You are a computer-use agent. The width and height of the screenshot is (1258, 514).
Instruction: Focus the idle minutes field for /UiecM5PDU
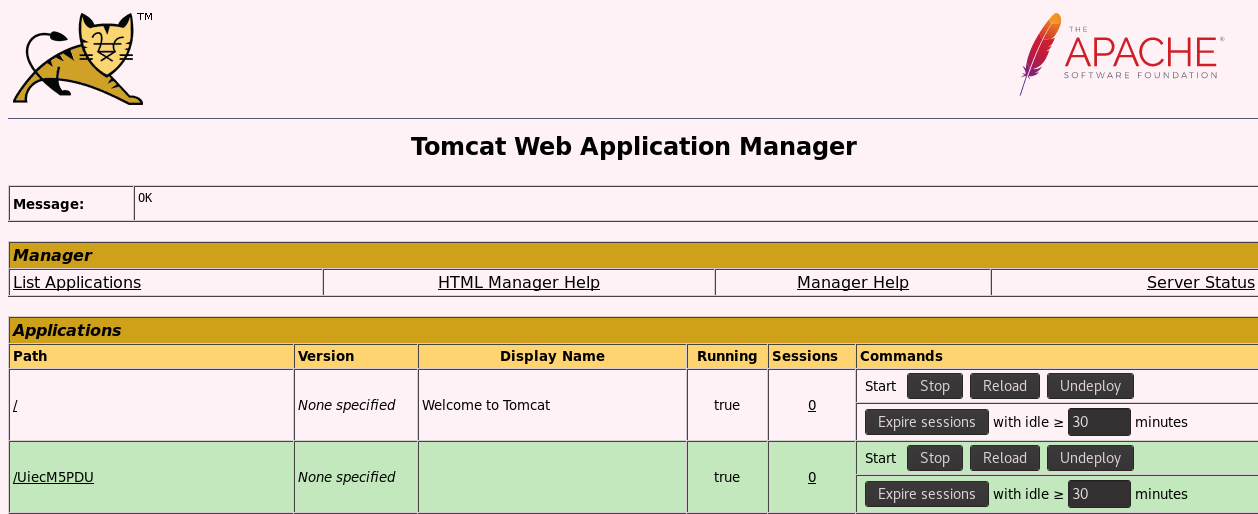[x=1099, y=494]
